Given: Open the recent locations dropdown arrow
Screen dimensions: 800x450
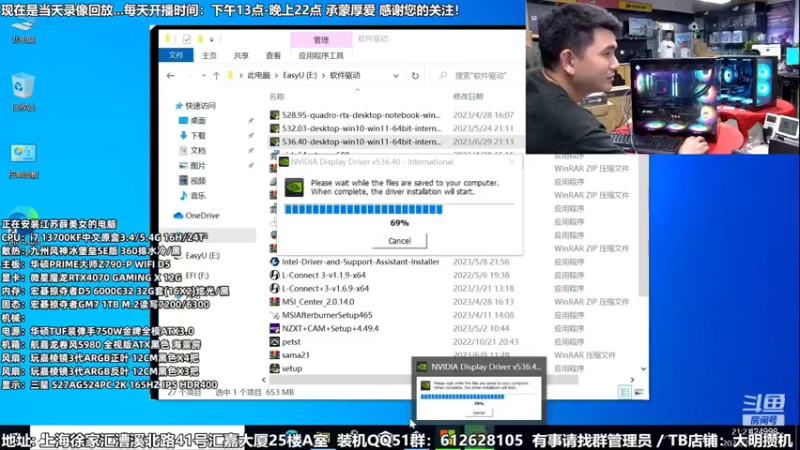Looking at the screenshot, I should 203,76.
